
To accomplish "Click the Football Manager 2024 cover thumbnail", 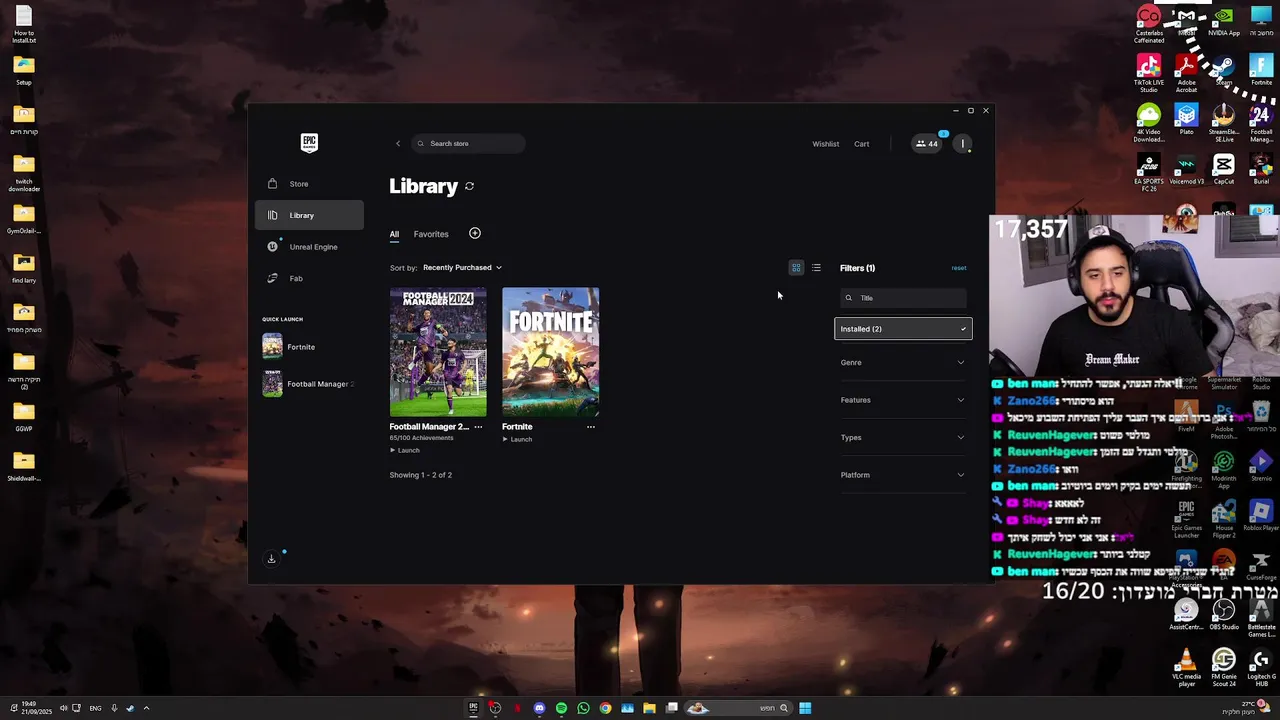I will click(x=438, y=352).
